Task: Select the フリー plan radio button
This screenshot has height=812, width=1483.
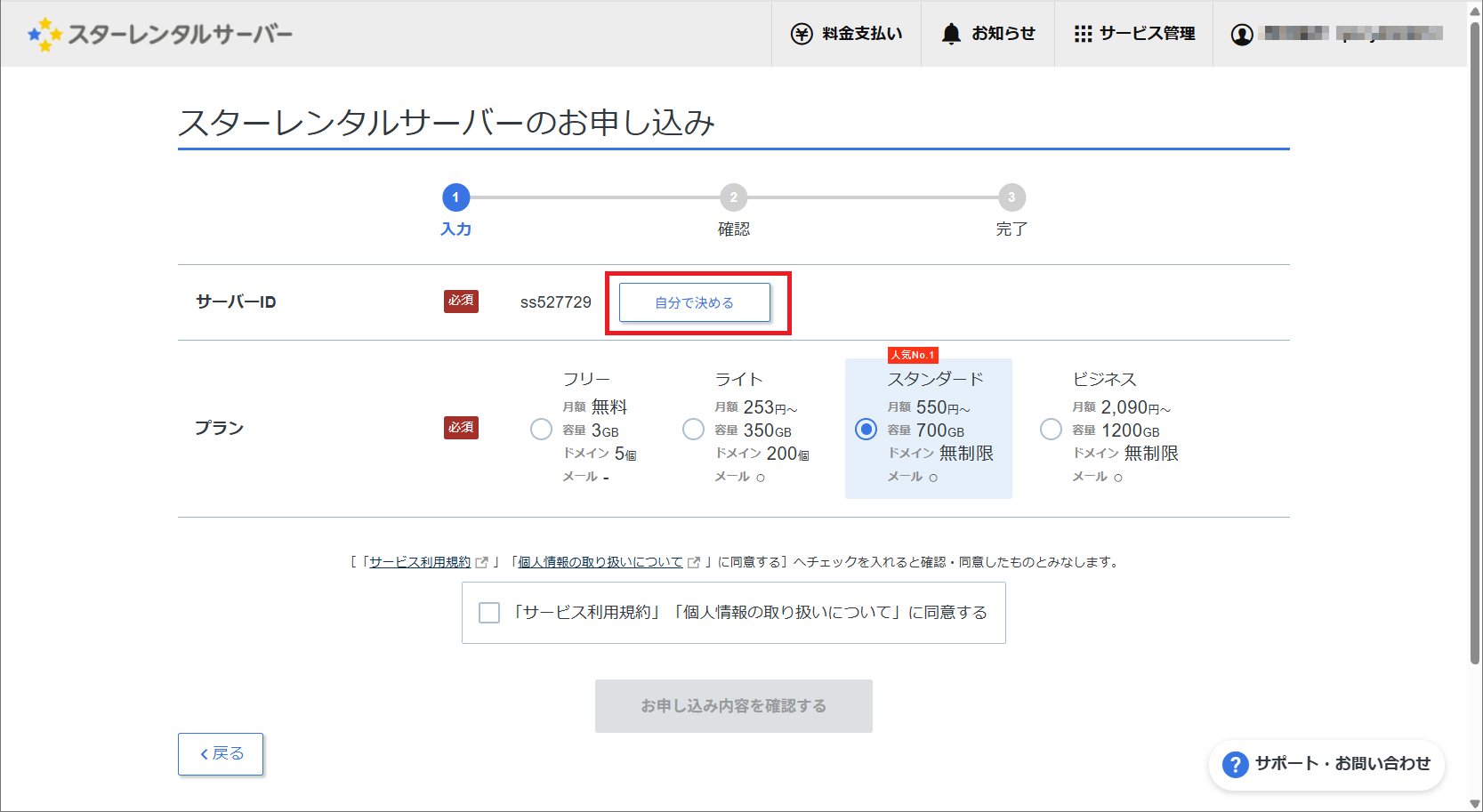Action: pyautogui.click(x=541, y=430)
